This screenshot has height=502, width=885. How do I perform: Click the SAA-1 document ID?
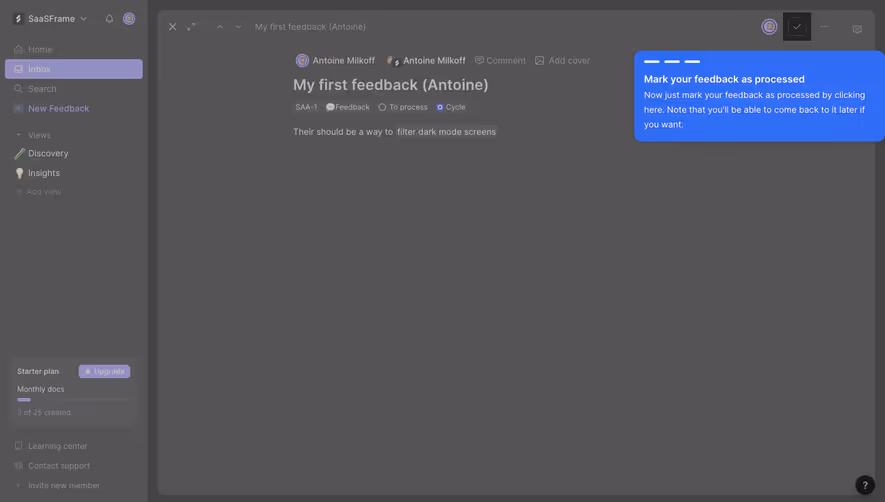tap(306, 107)
